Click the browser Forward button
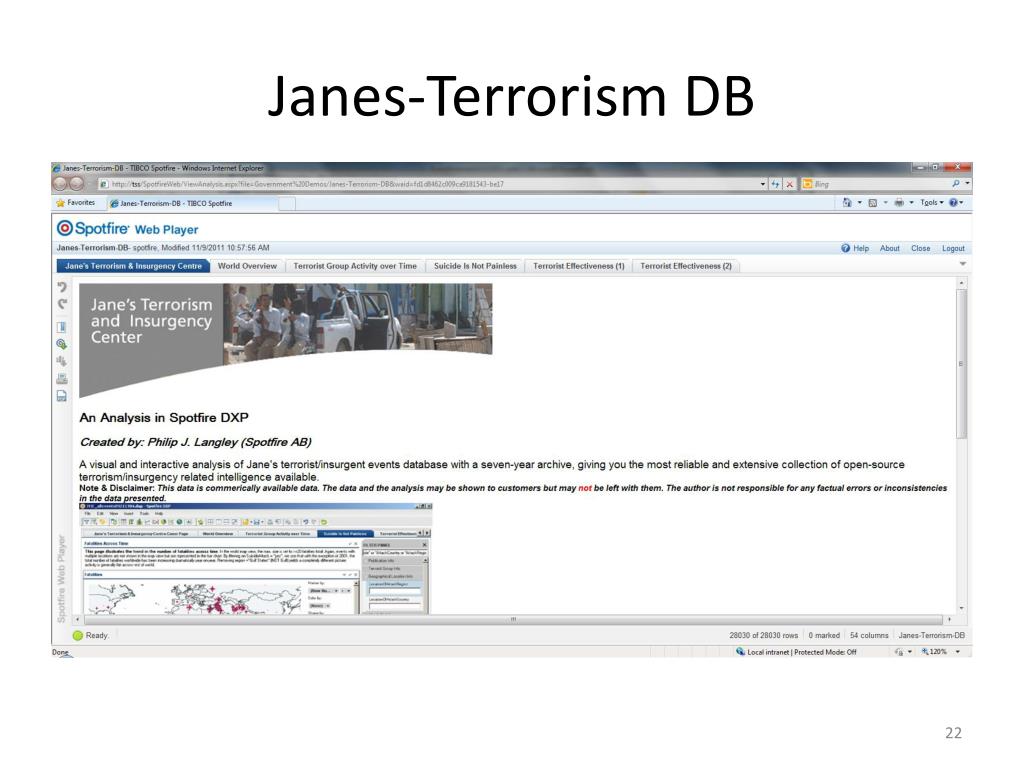 tap(76, 184)
